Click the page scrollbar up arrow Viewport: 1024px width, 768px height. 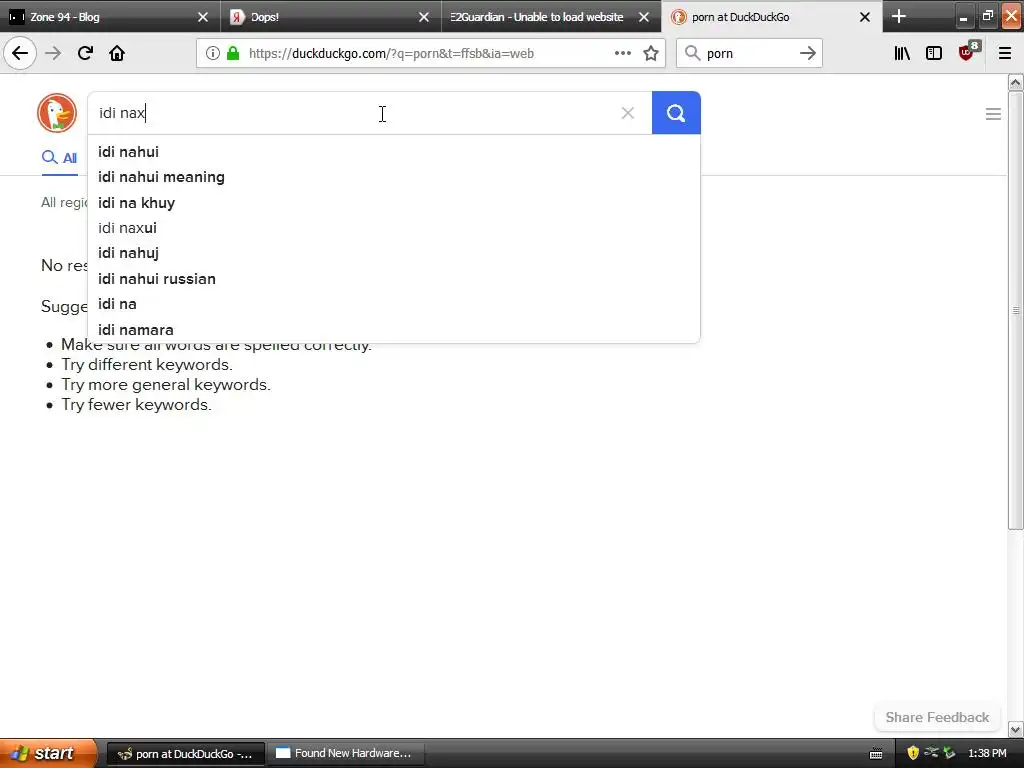click(x=1016, y=82)
